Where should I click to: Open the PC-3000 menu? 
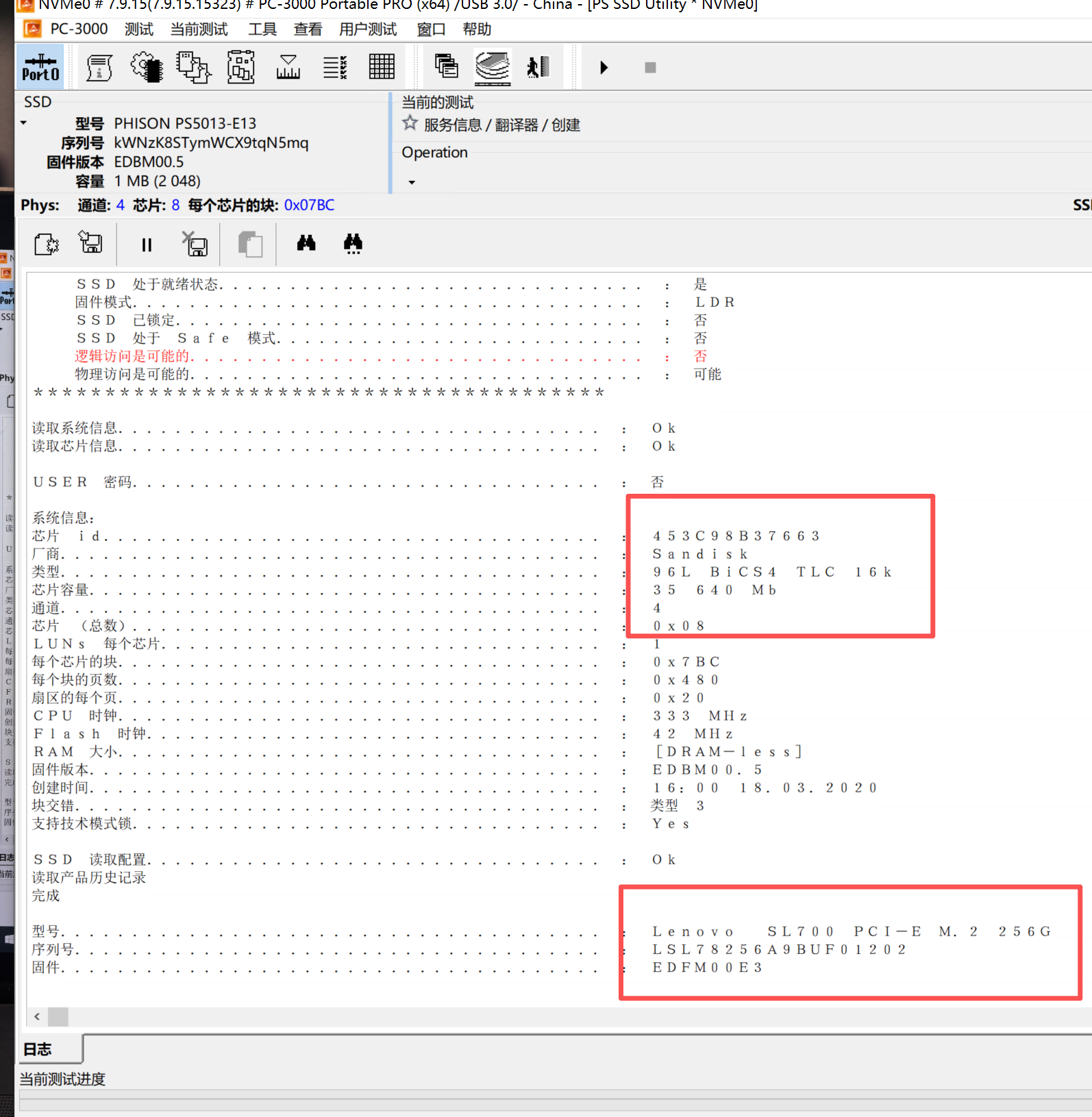pos(79,29)
